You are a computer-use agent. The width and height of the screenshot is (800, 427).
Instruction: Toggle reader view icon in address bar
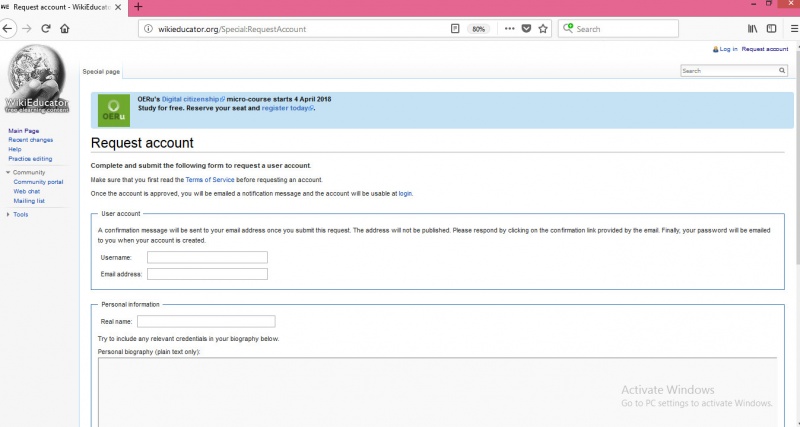click(x=455, y=29)
